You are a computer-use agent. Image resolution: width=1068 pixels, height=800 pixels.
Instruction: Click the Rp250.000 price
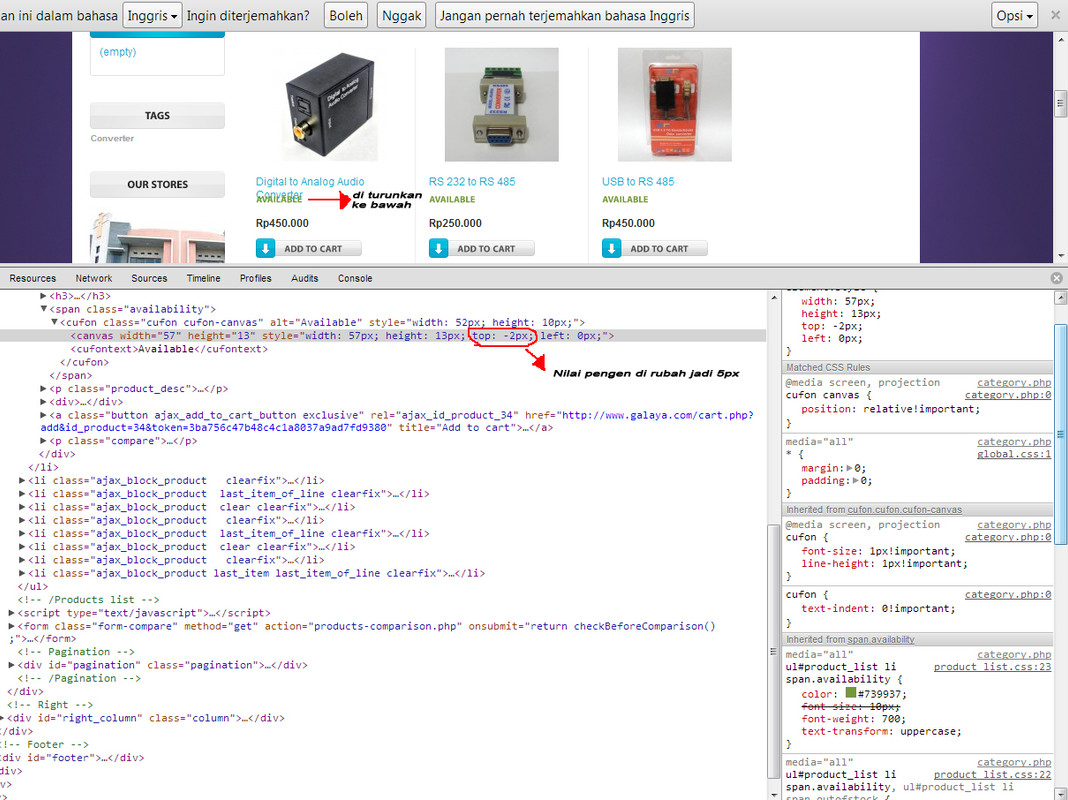455,223
